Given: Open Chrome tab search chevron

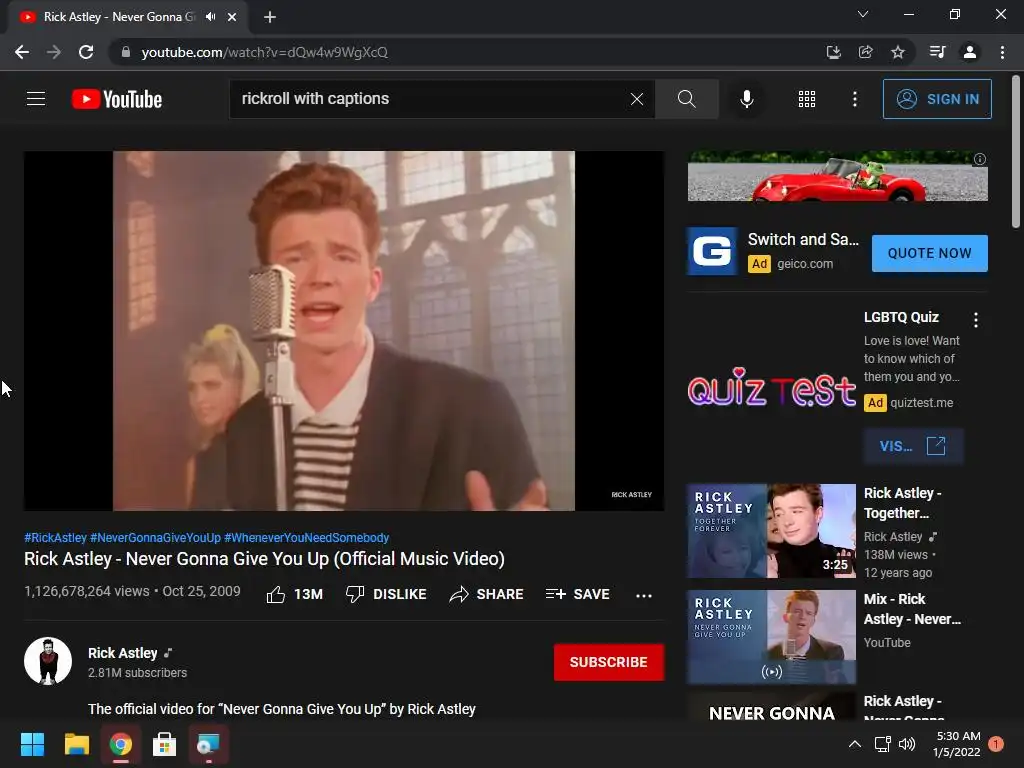Looking at the screenshot, I should pyautogui.click(x=863, y=14).
